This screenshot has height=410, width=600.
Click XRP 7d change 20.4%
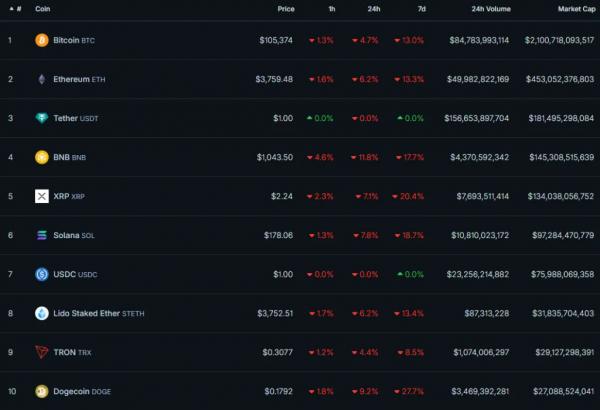click(408, 196)
